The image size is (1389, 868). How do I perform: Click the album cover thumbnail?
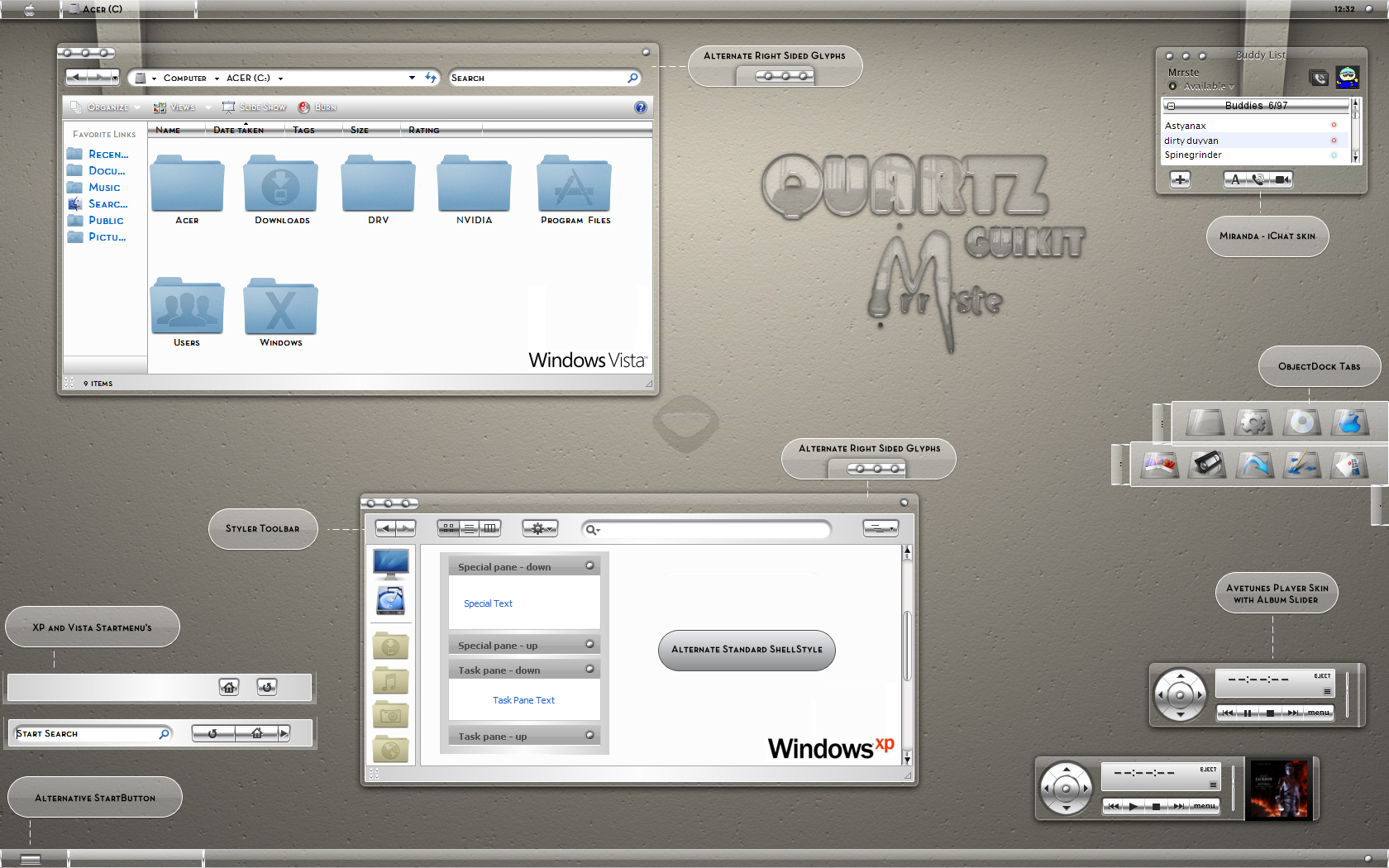(1279, 789)
